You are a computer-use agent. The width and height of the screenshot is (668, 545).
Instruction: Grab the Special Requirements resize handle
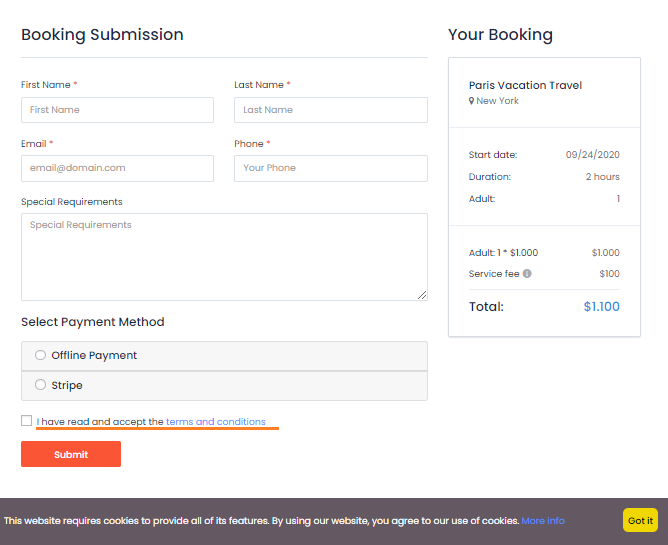click(422, 295)
